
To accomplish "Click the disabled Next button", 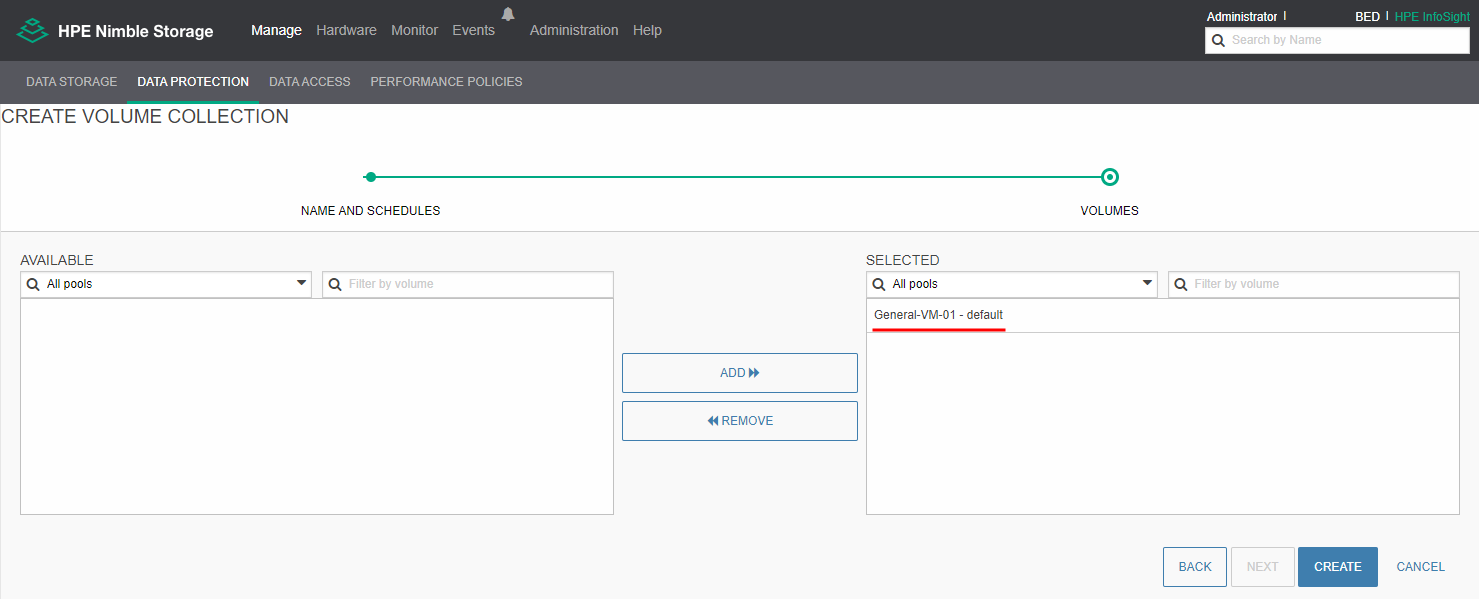I will click(1262, 567).
